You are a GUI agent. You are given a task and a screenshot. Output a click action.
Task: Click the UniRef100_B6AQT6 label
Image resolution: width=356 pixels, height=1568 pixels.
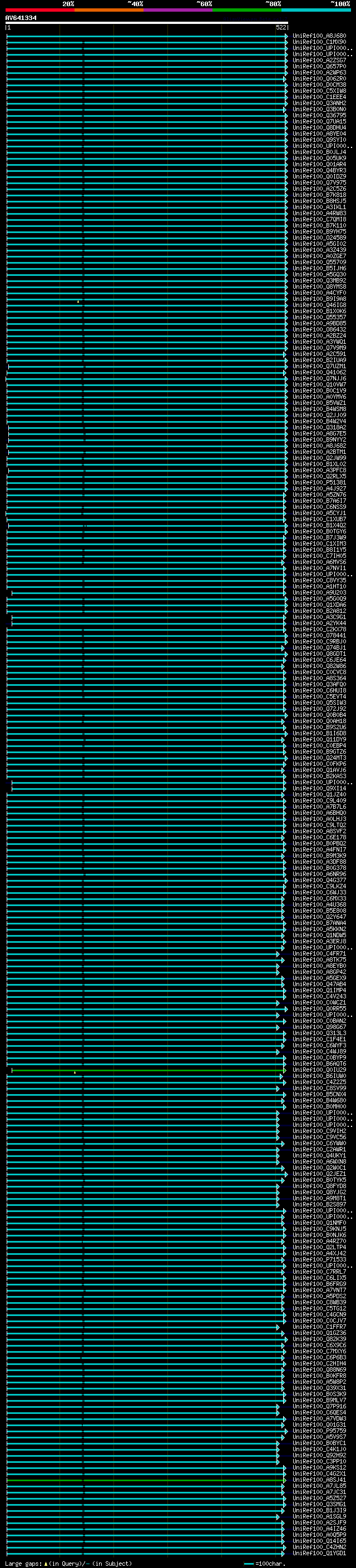tap(319, 1064)
